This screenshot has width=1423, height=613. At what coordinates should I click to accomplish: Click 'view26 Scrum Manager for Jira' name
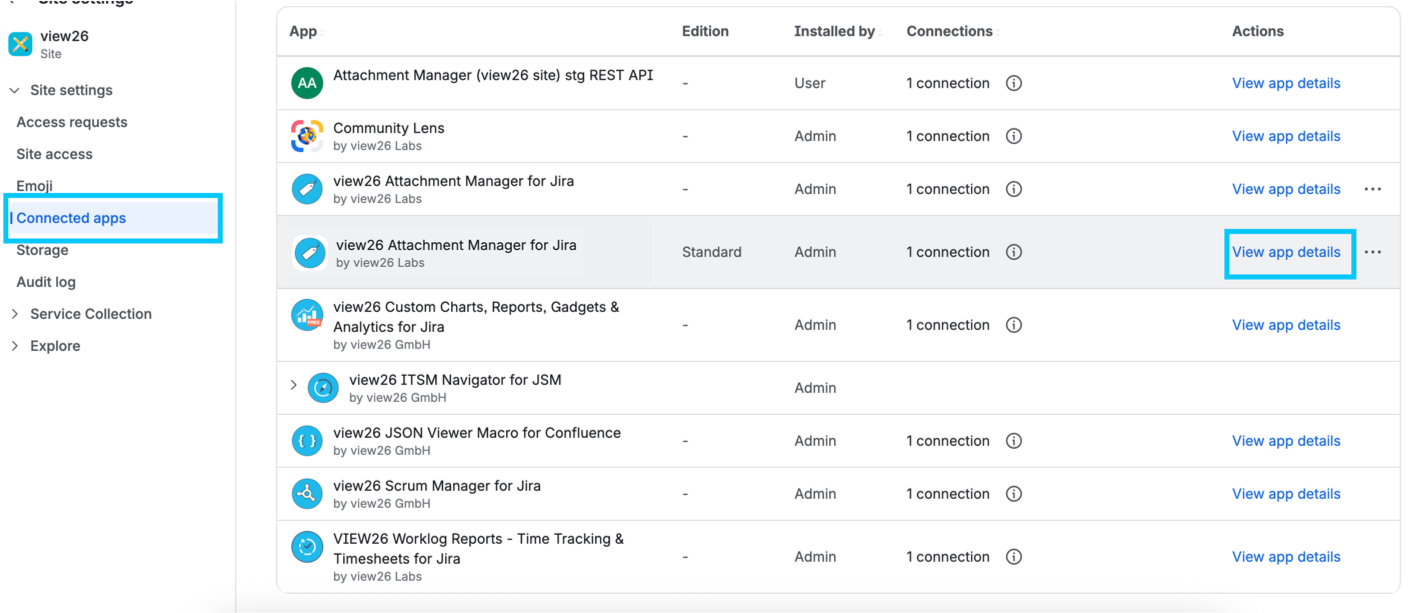point(437,486)
